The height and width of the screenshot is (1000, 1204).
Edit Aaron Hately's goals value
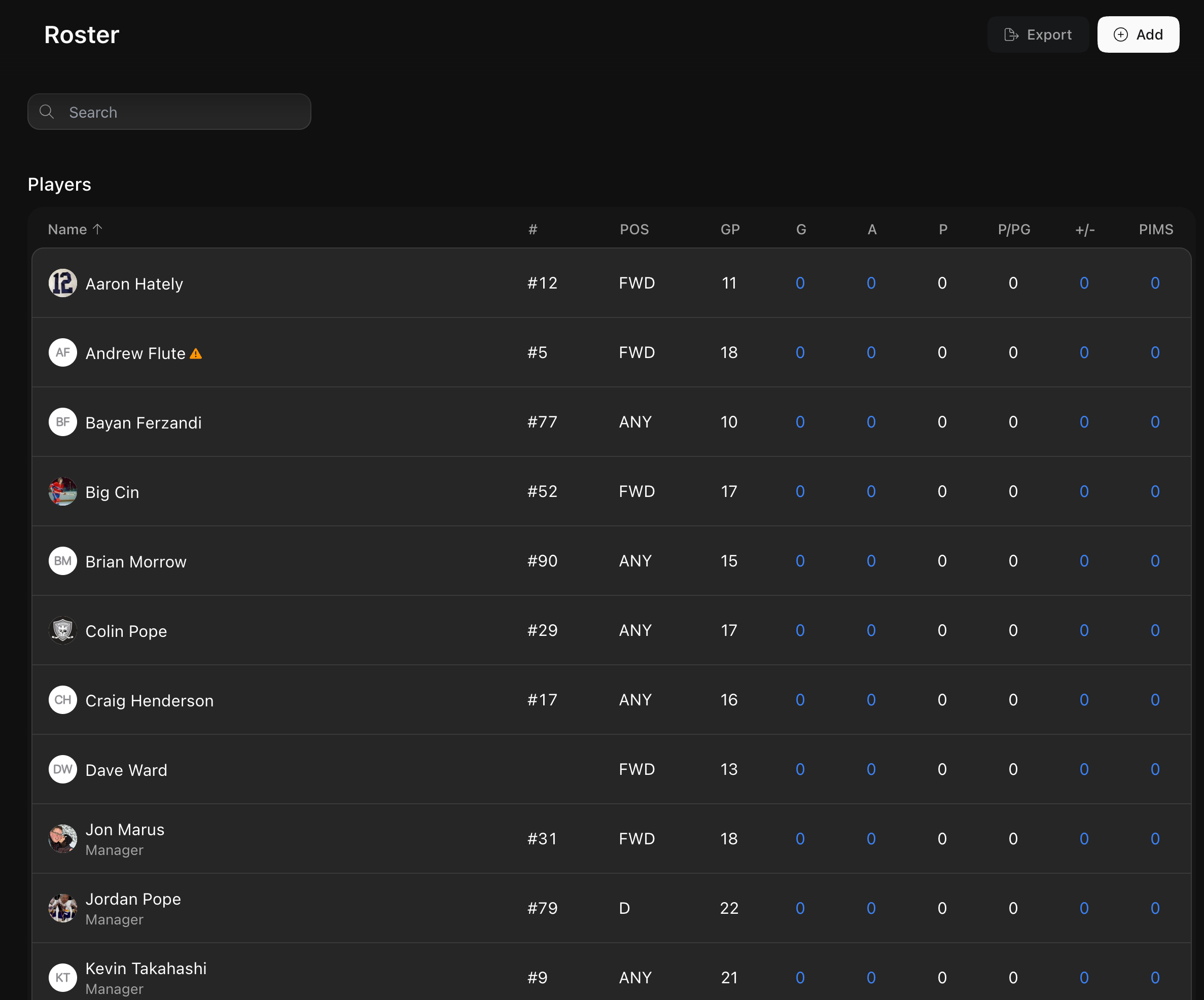tap(800, 283)
